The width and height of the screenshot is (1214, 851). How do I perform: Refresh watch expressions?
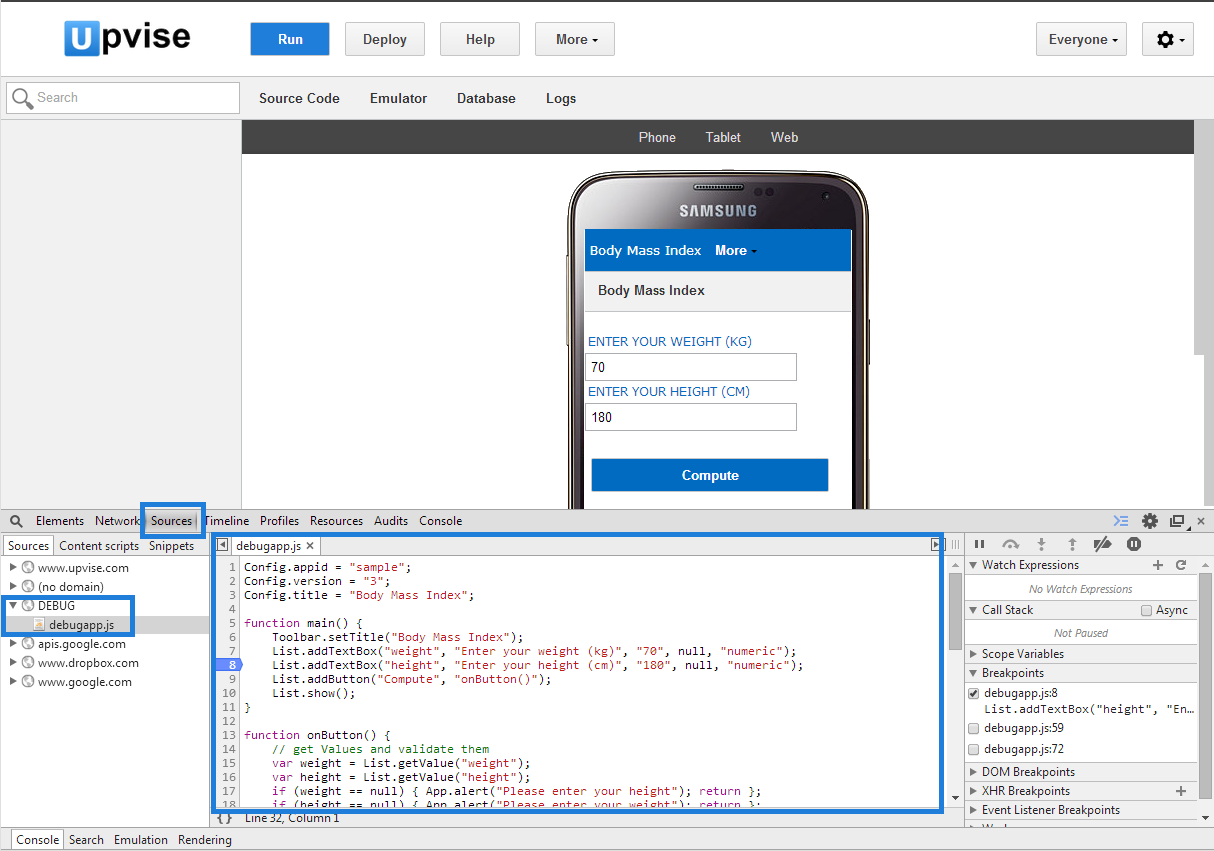(x=1181, y=565)
